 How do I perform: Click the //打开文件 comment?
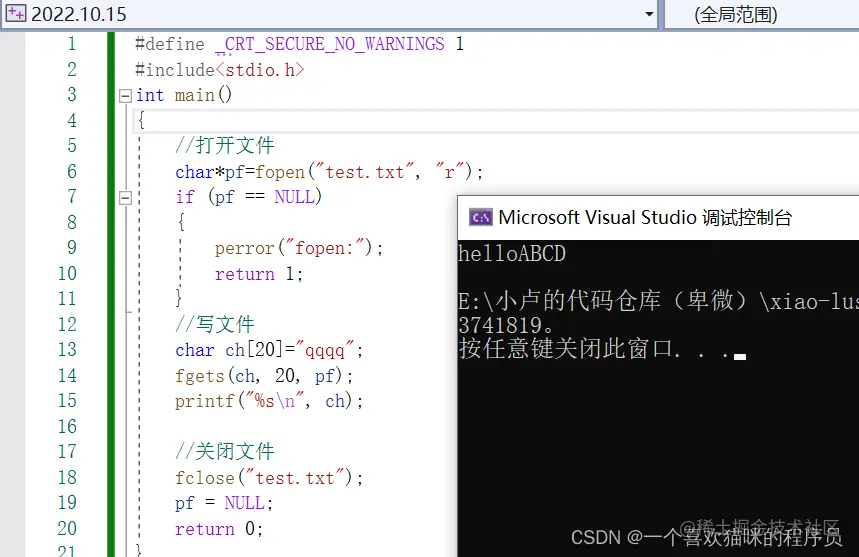click(x=225, y=146)
